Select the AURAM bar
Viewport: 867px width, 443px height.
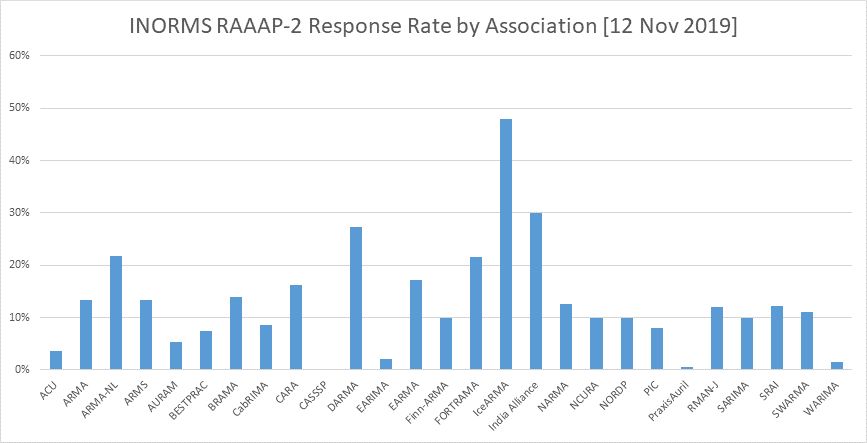(x=176, y=356)
